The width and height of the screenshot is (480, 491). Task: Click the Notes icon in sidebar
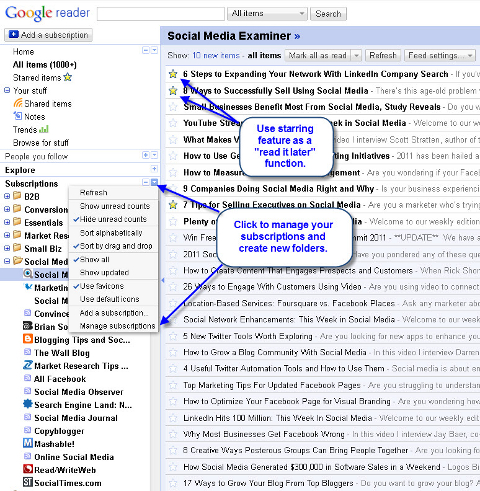click(x=18, y=116)
